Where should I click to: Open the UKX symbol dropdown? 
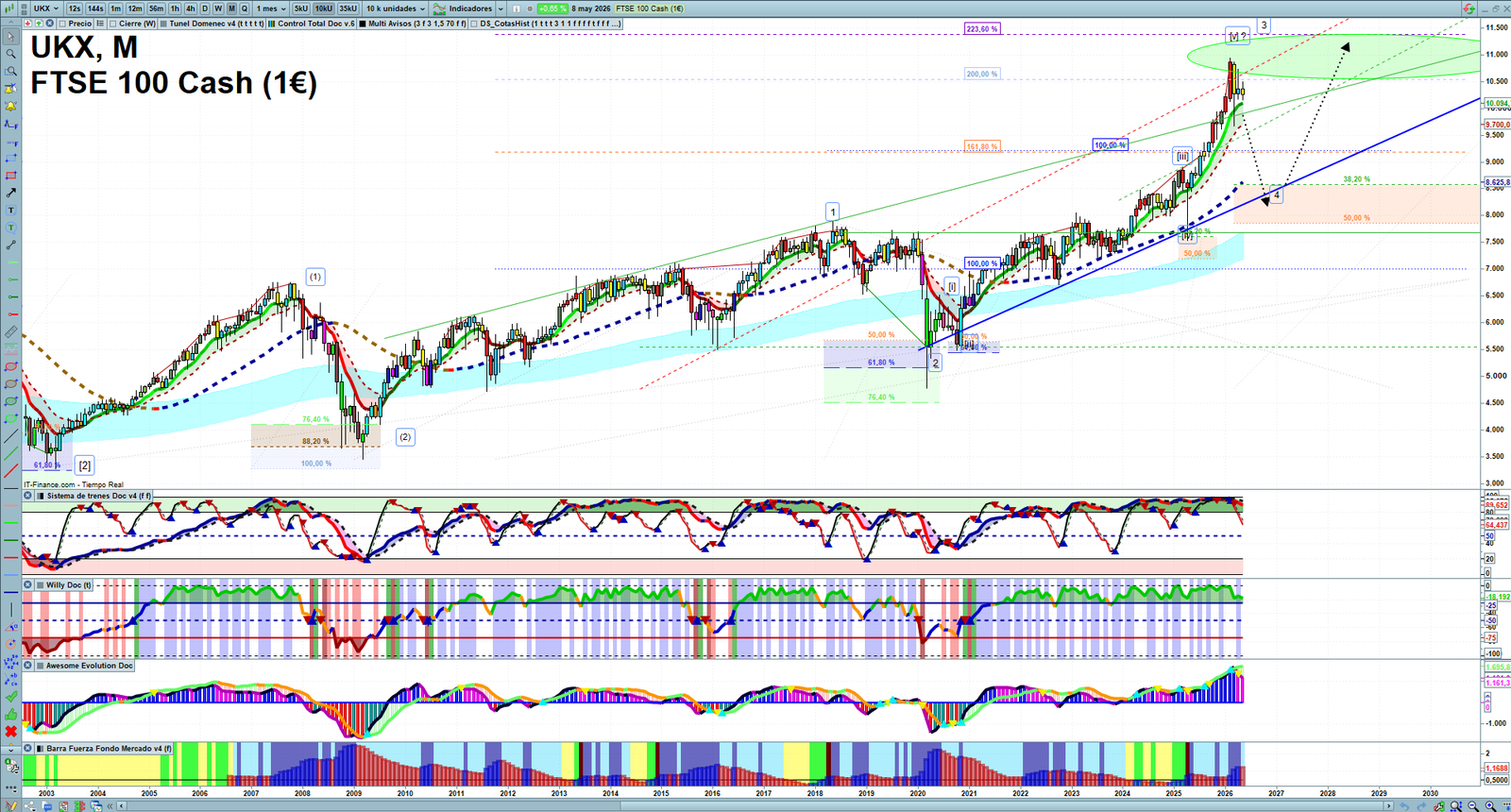(48, 8)
